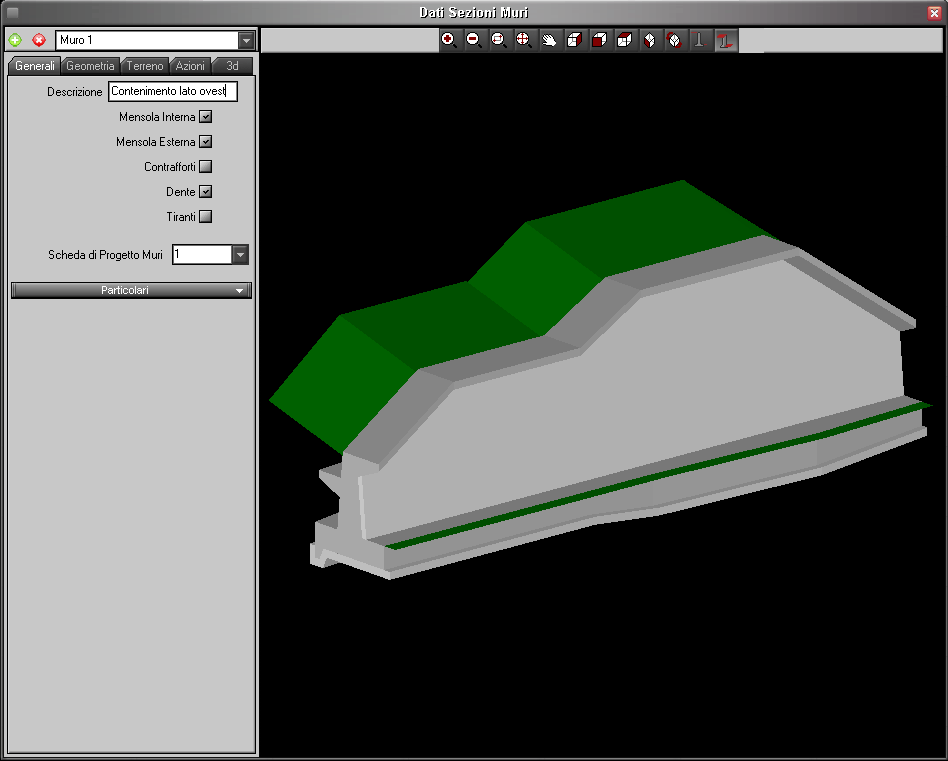The height and width of the screenshot is (761, 948).
Task: Click the zoom in magnifier icon
Action: click(x=449, y=40)
